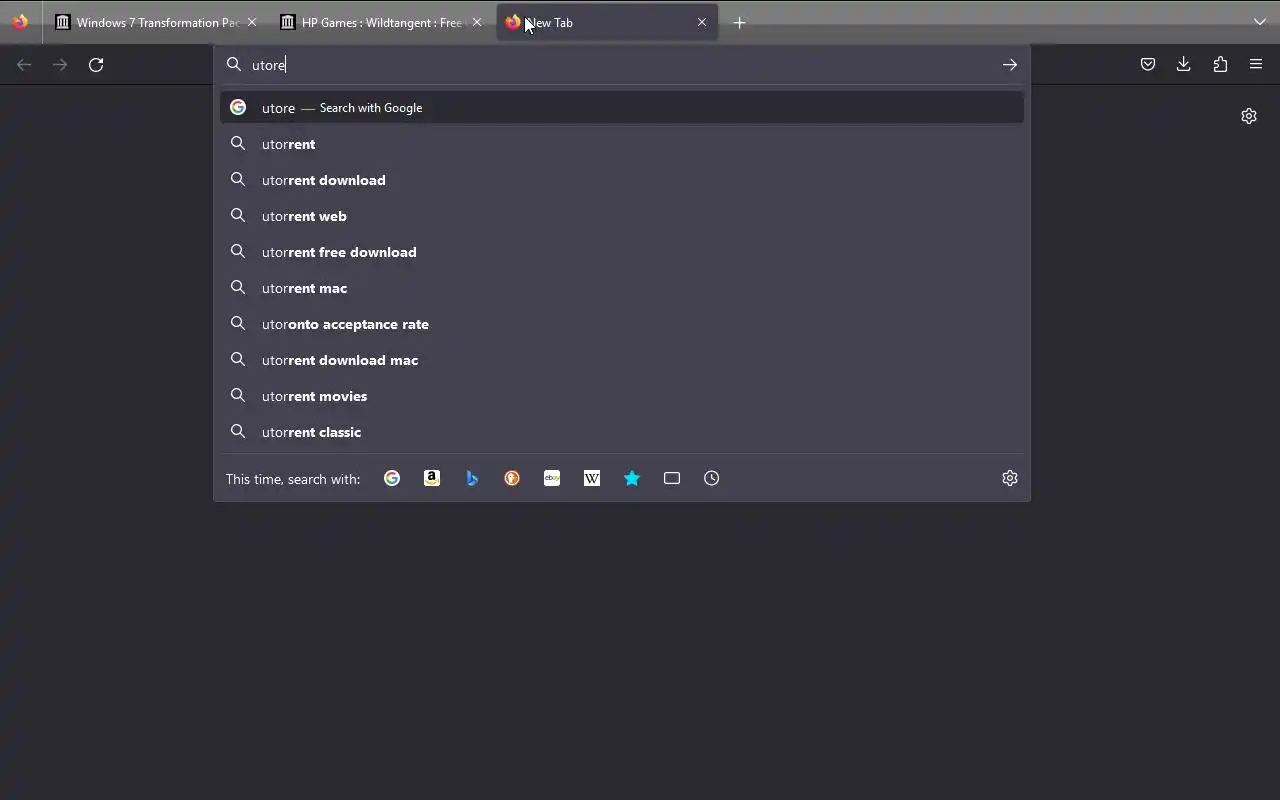This screenshot has height=800, width=1280.
Task: Open the Extensions puzzle icon
Action: pyautogui.click(x=1220, y=64)
